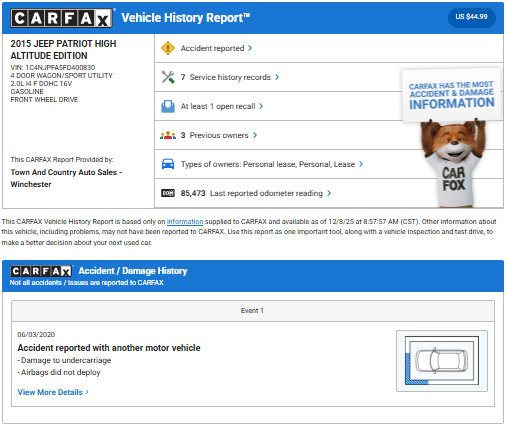Click 2015 Jeep Patriot High Altitude Edition title
The width and height of the screenshot is (506, 426).
[x=63, y=50]
